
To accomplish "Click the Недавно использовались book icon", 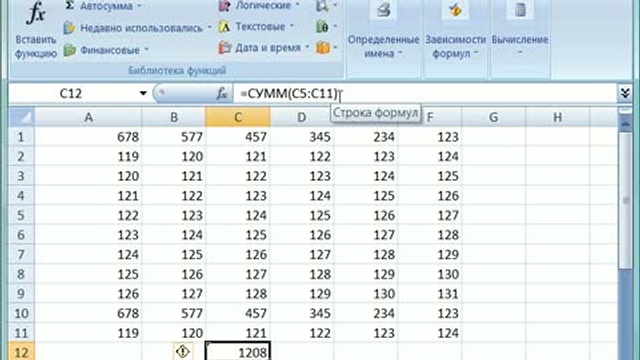I will pyautogui.click(x=70, y=28).
